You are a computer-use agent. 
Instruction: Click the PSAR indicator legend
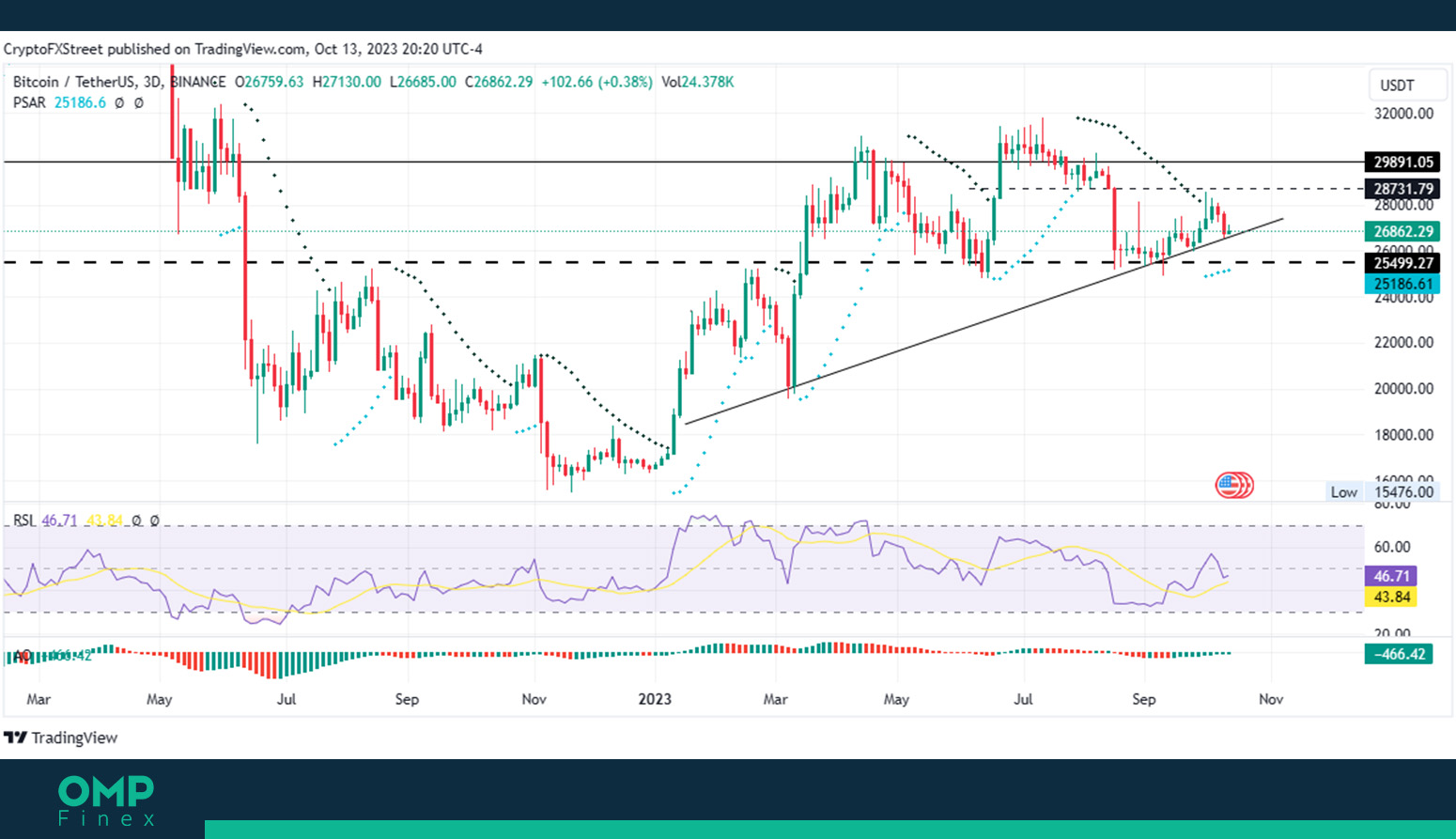point(78,102)
